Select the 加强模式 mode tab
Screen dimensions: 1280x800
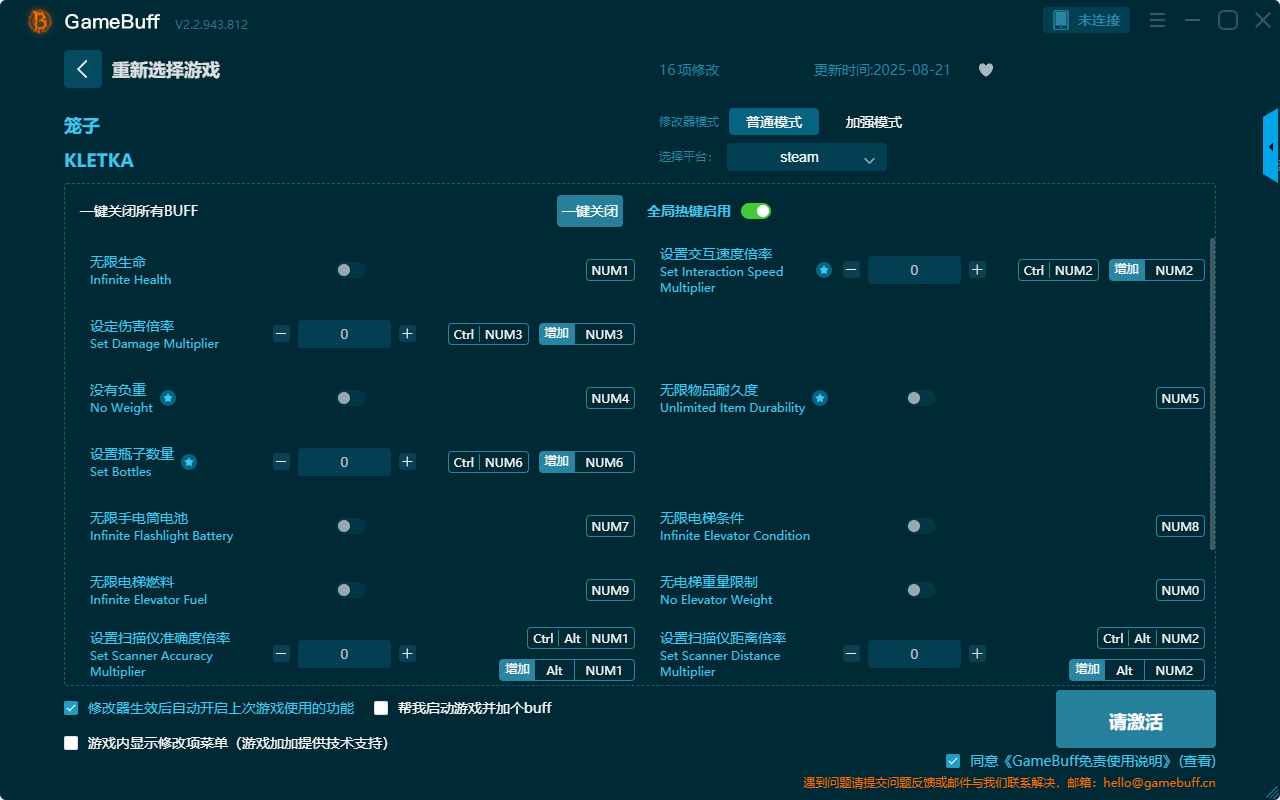pyautogui.click(x=874, y=122)
